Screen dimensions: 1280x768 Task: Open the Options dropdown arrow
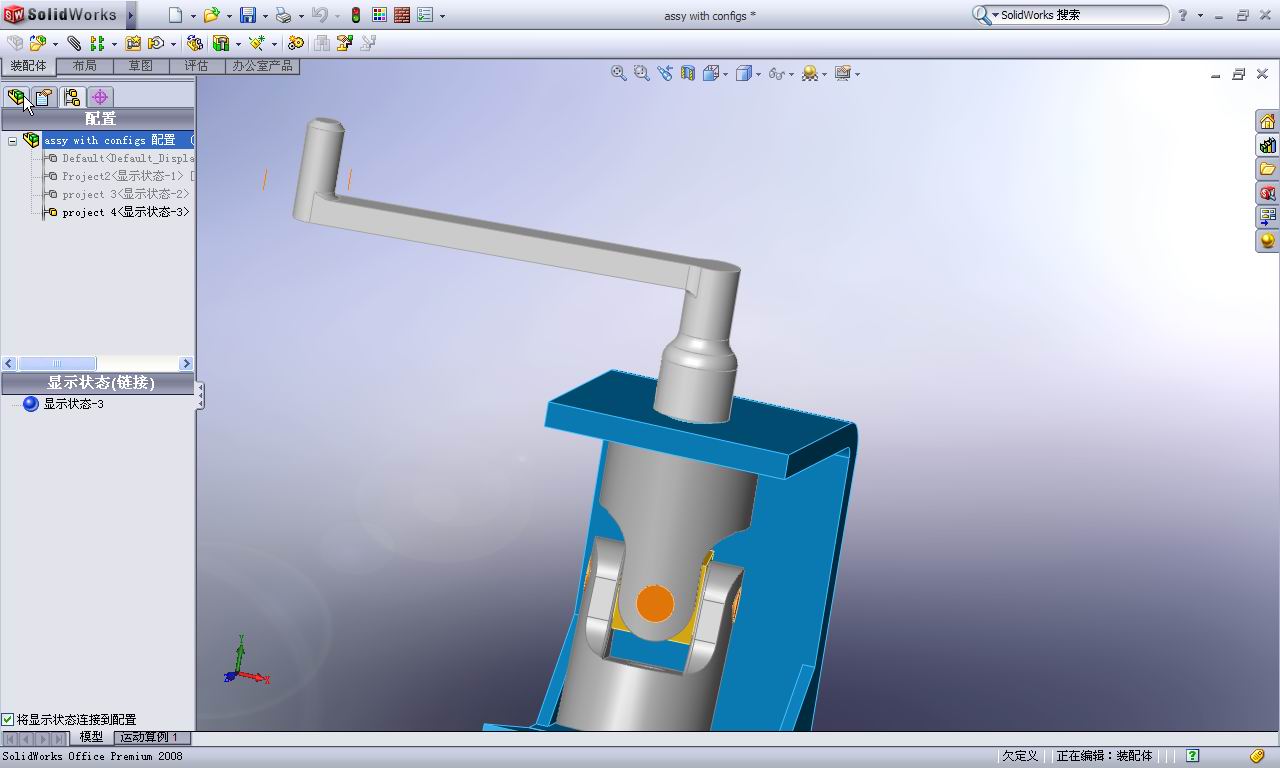pyautogui.click(x=442, y=16)
